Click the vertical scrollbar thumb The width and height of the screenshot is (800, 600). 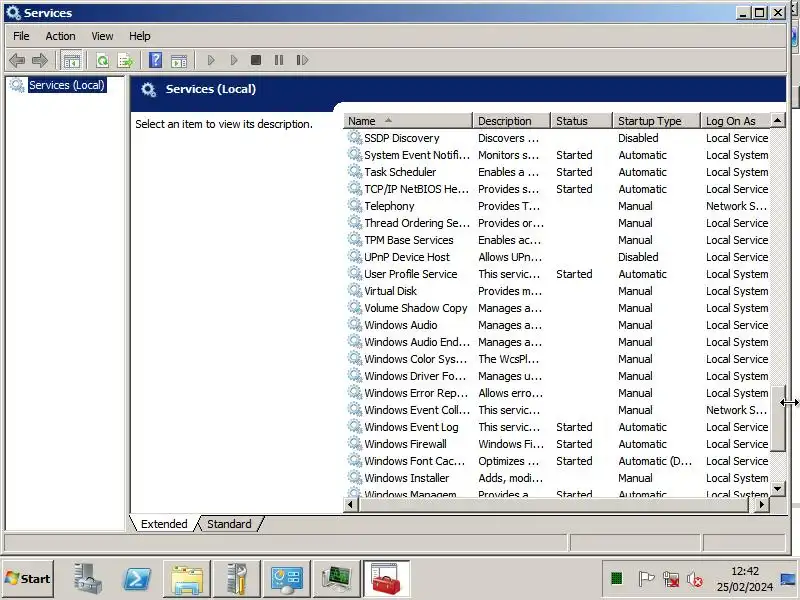point(777,418)
